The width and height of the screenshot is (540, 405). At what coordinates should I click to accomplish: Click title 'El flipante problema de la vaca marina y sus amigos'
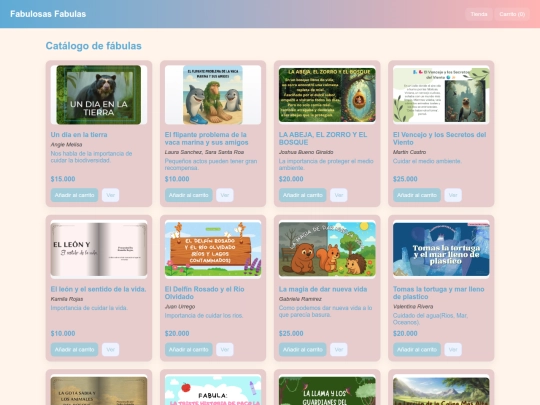tap(206, 138)
